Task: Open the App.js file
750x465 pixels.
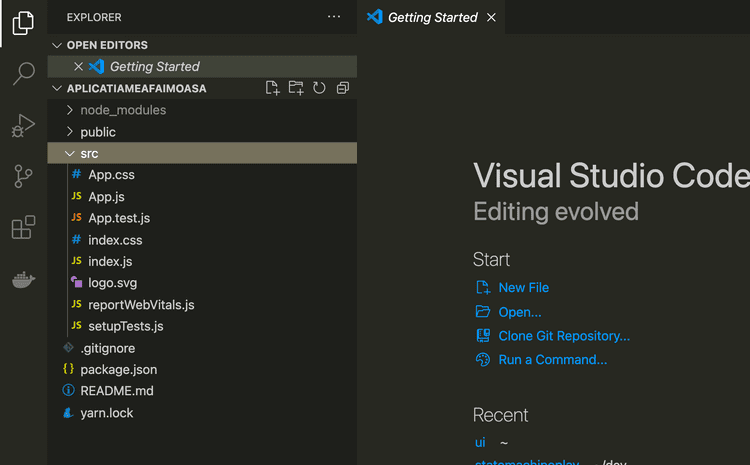Action: 106,197
